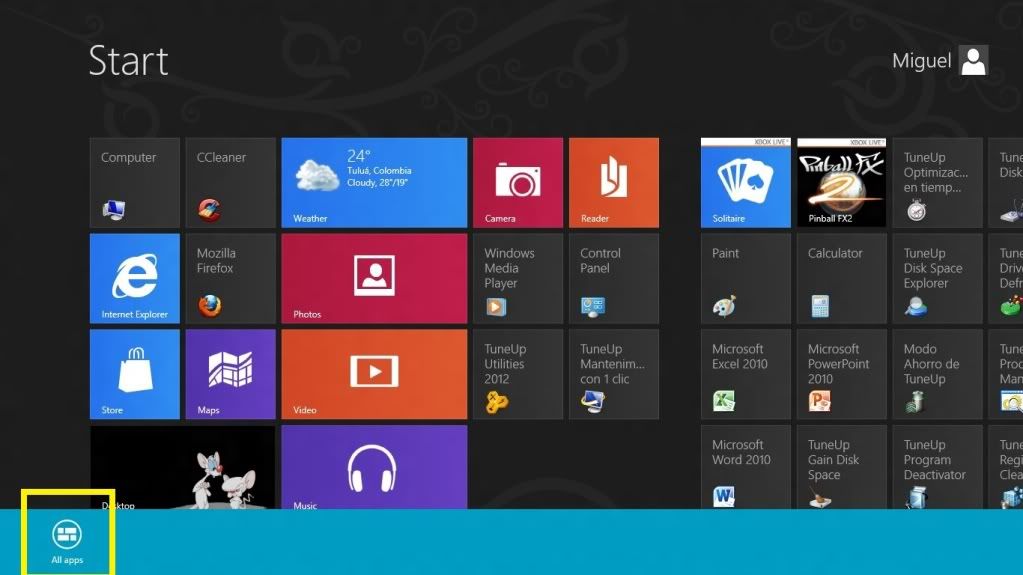Open the Mozilla Firefox tile
The image size is (1023, 575).
(x=230, y=279)
